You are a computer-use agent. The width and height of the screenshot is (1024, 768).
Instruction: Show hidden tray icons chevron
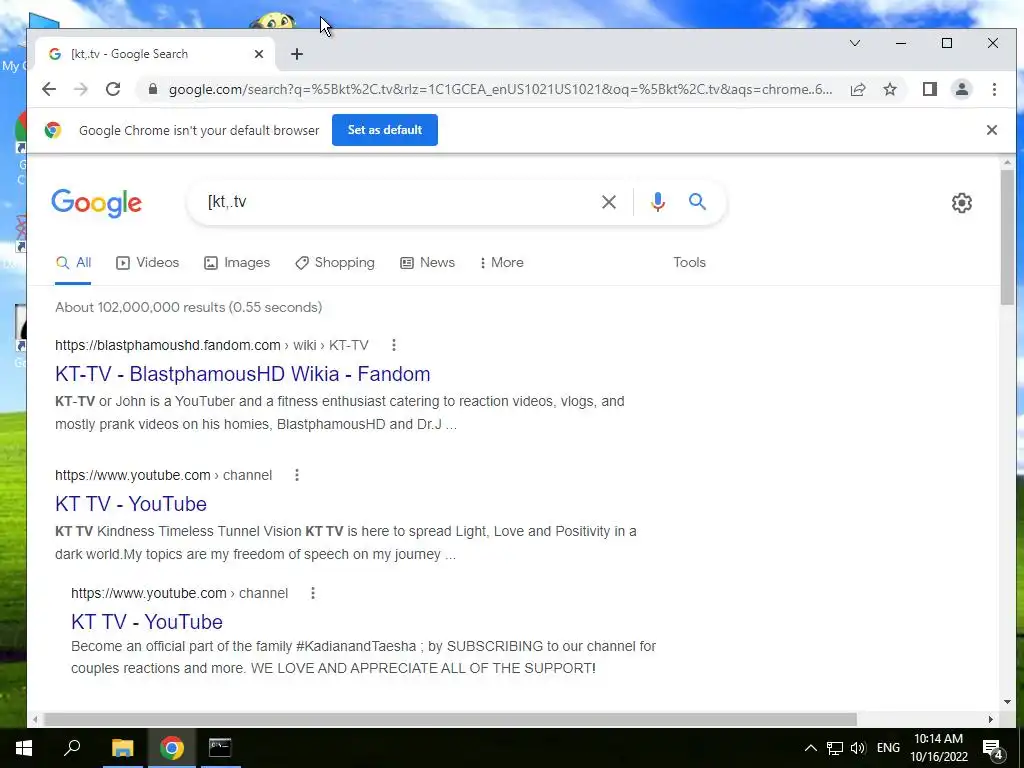[x=810, y=748]
